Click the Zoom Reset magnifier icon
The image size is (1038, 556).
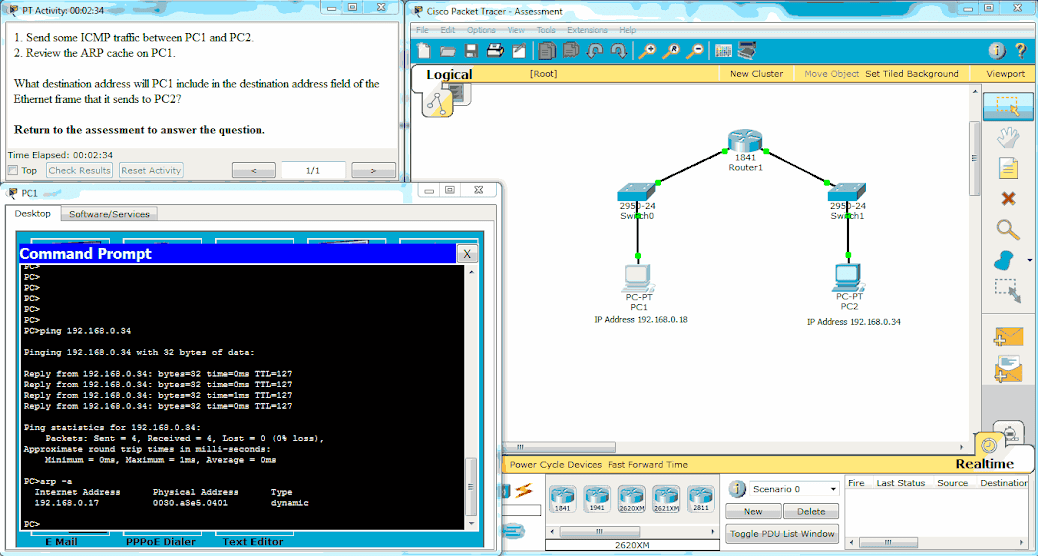coord(671,51)
